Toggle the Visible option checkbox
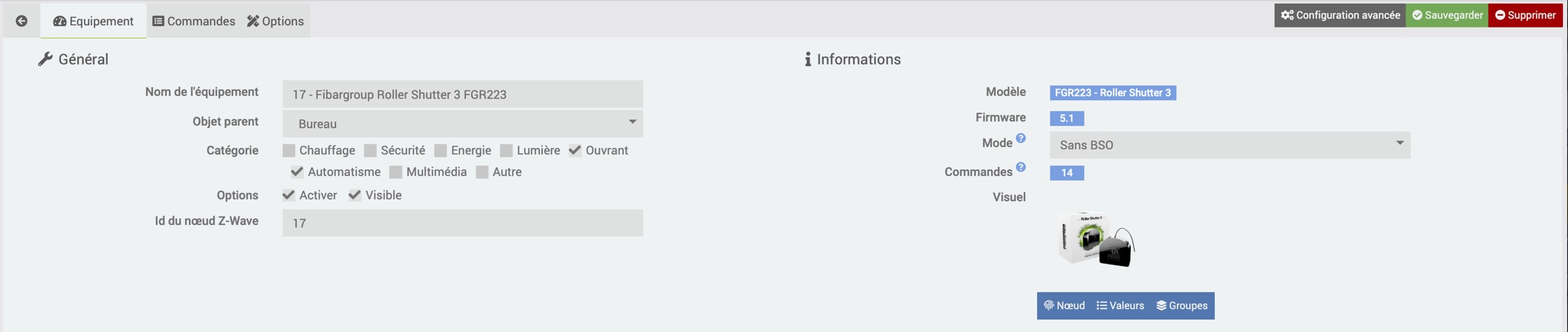1568x332 pixels. tap(355, 195)
